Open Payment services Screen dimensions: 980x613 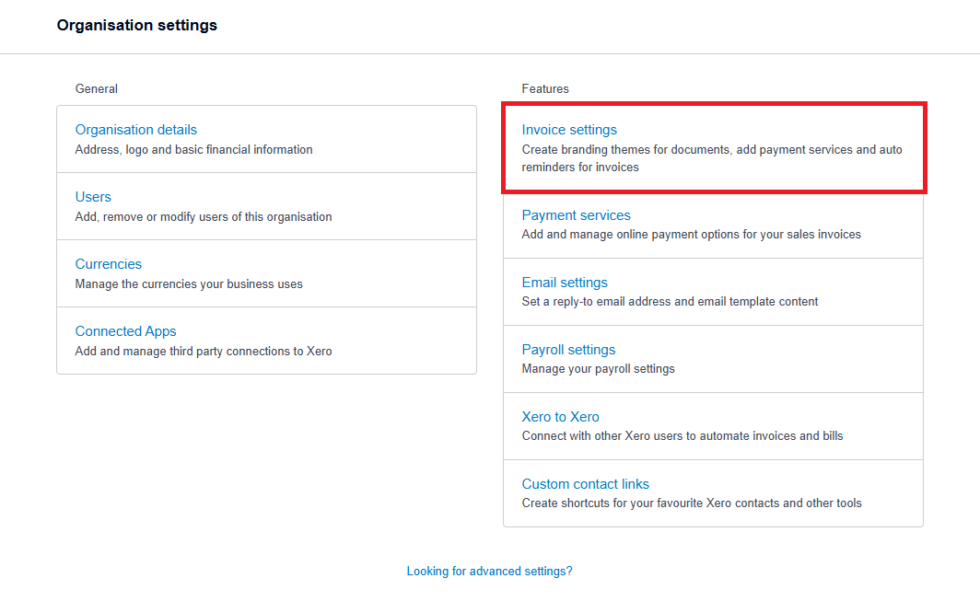[x=576, y=214]
